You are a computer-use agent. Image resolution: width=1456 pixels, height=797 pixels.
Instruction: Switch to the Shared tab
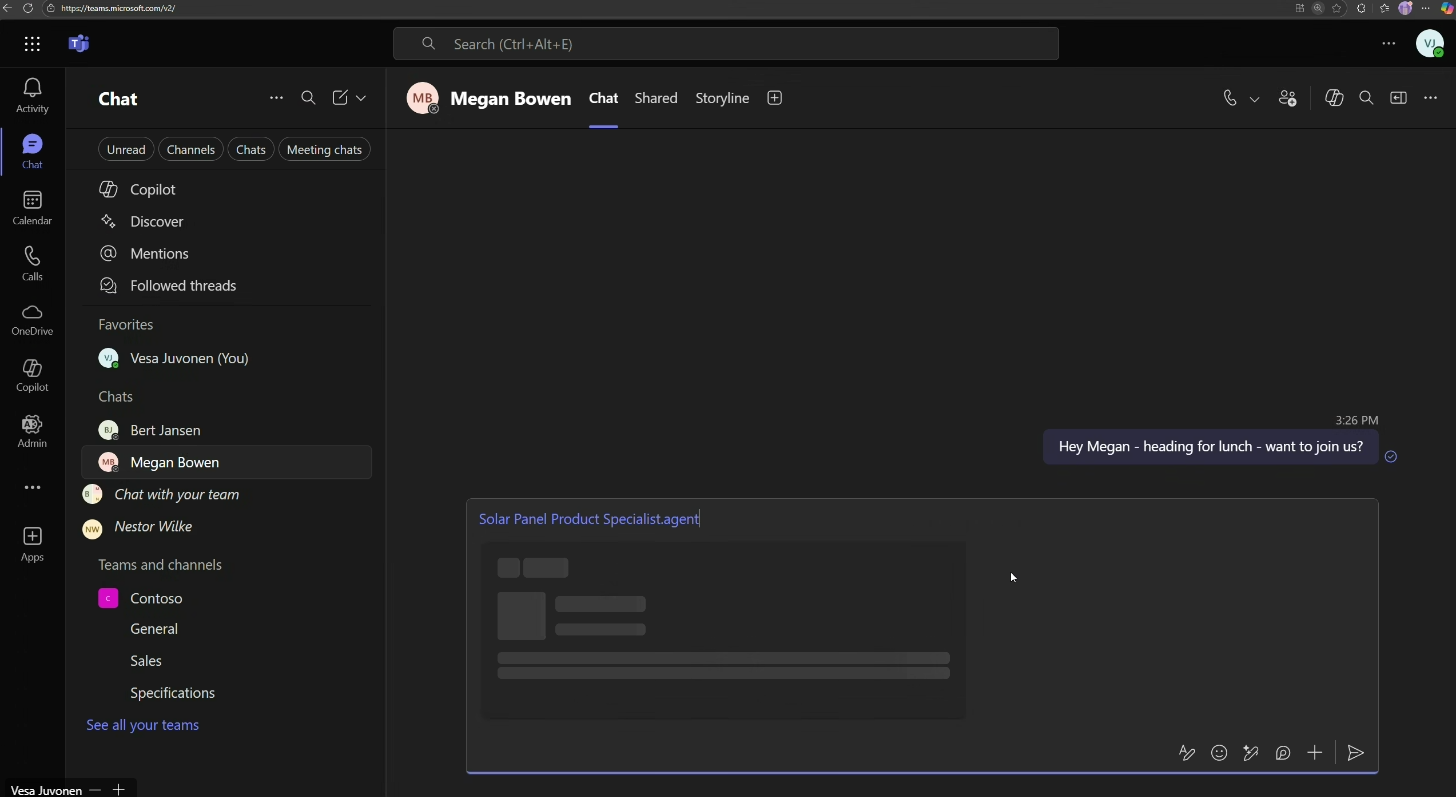click(x=656, y=98)
